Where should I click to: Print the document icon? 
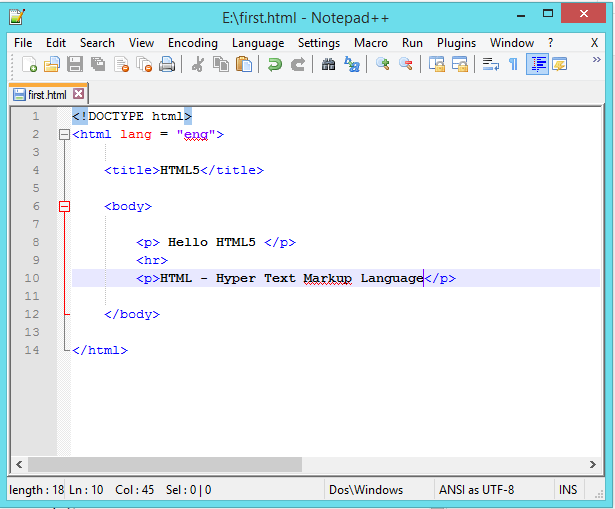[167, 64]
